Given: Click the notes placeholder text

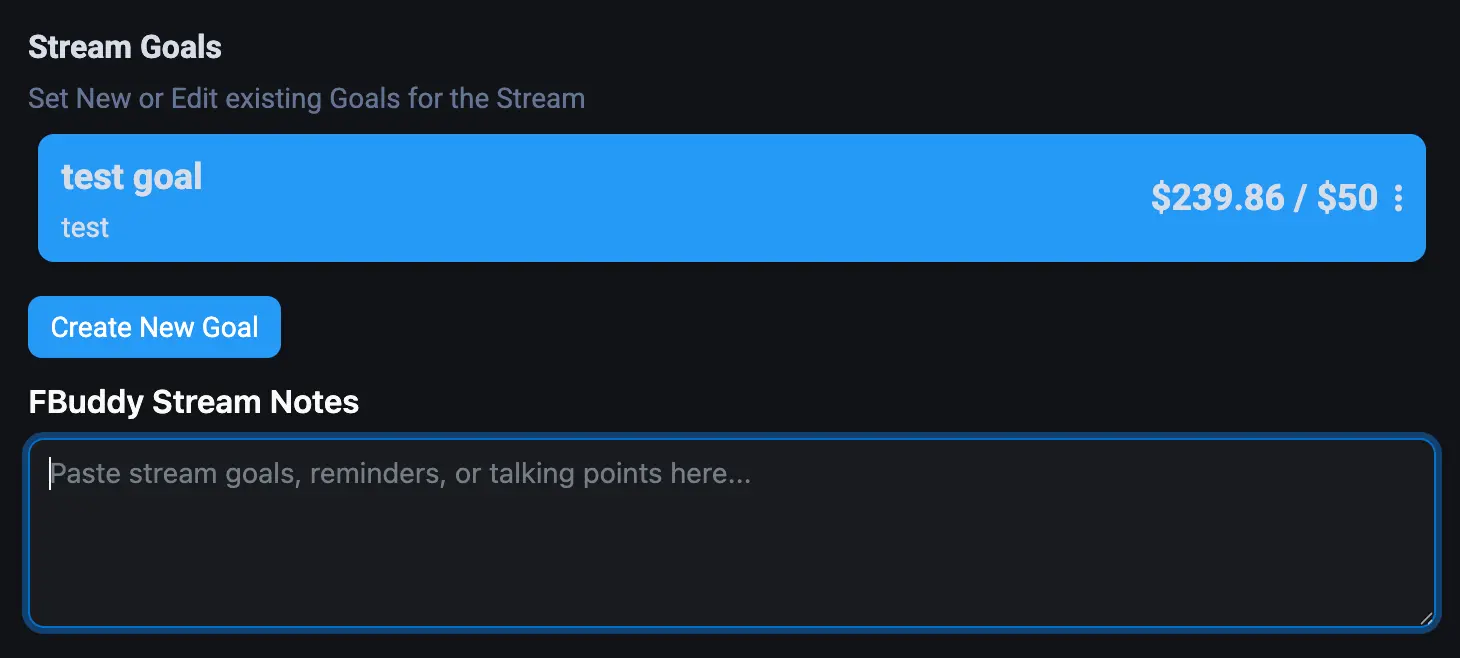Looking at the screenshot, I should (x=400, y=473).
